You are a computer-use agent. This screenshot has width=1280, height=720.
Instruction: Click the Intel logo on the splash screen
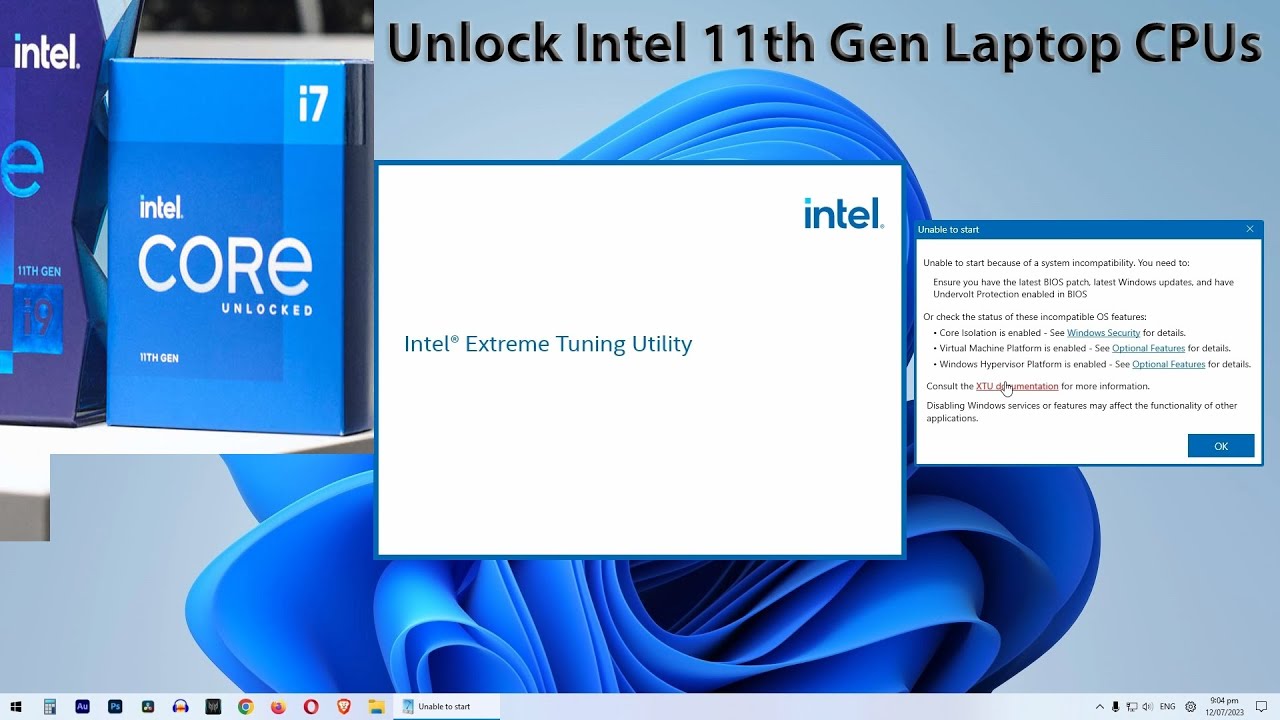[844, 213]
